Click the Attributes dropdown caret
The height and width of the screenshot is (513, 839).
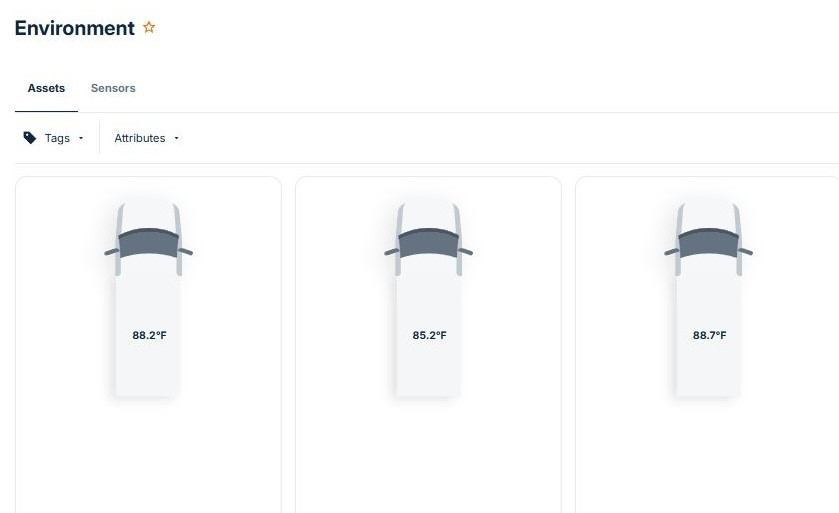pos(177,138)
